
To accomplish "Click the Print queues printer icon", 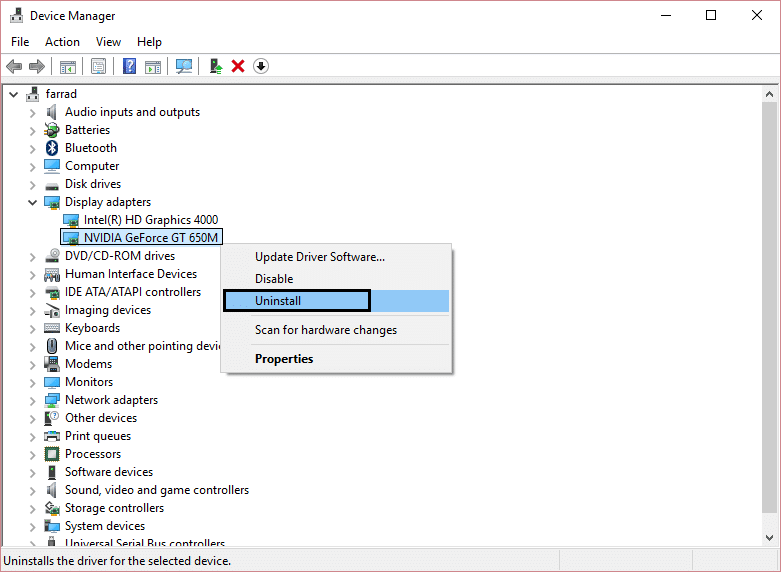I will coord(52,436).
